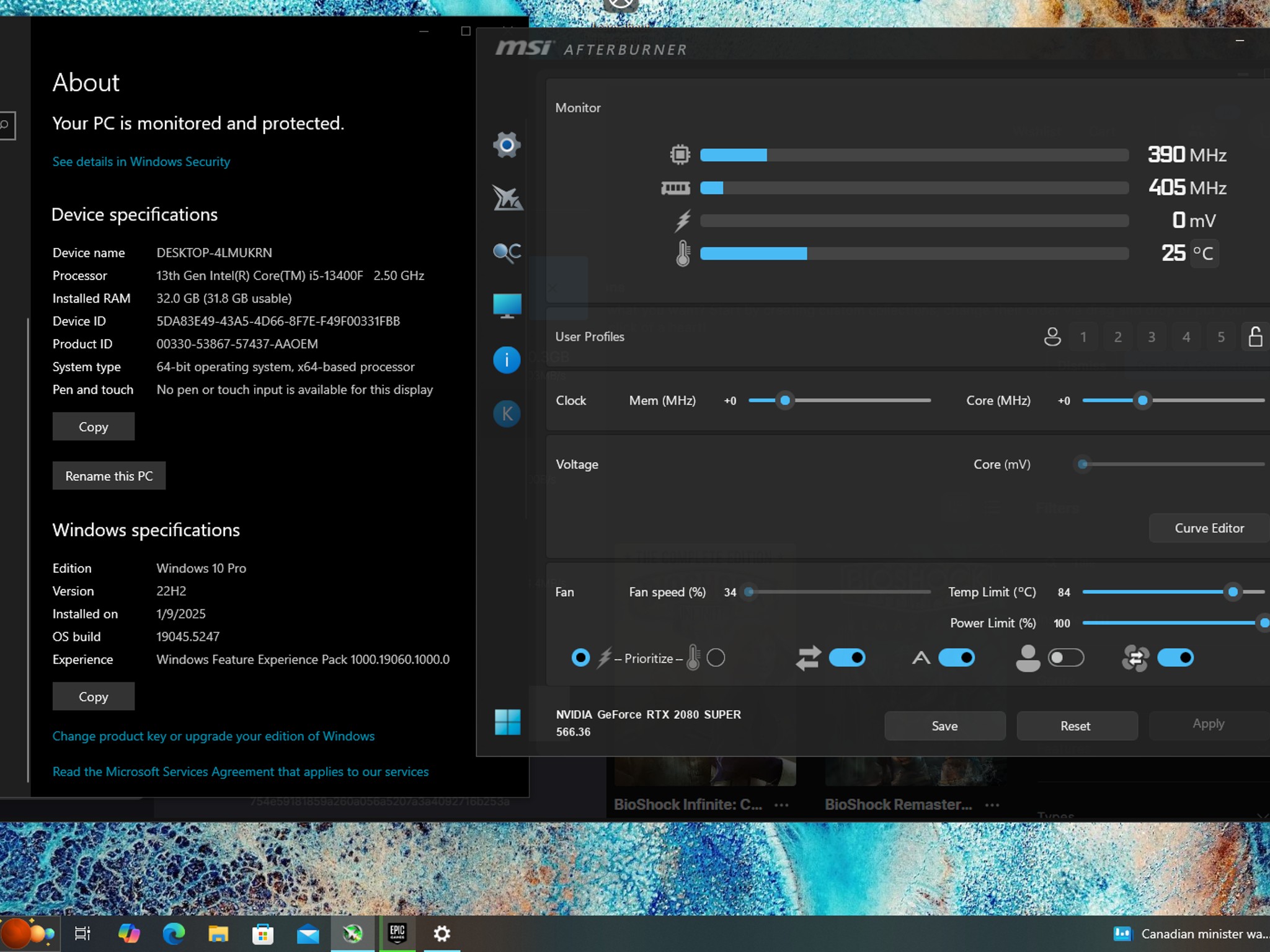
Task: Click the Fan speed (%) slider handle
Action: click(749, 592)
